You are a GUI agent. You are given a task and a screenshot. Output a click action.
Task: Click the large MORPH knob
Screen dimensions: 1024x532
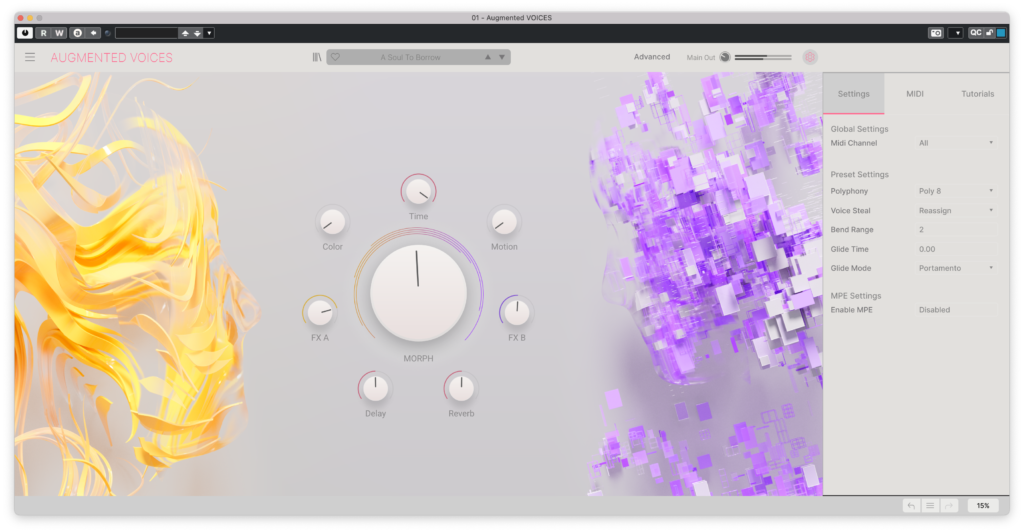coord(418,293)
